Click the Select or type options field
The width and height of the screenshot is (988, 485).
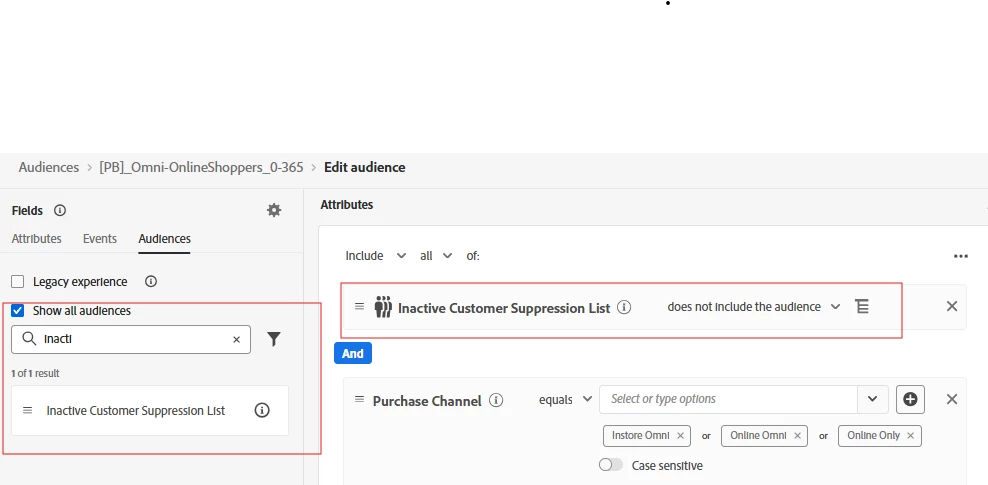[x=728, y=399]
